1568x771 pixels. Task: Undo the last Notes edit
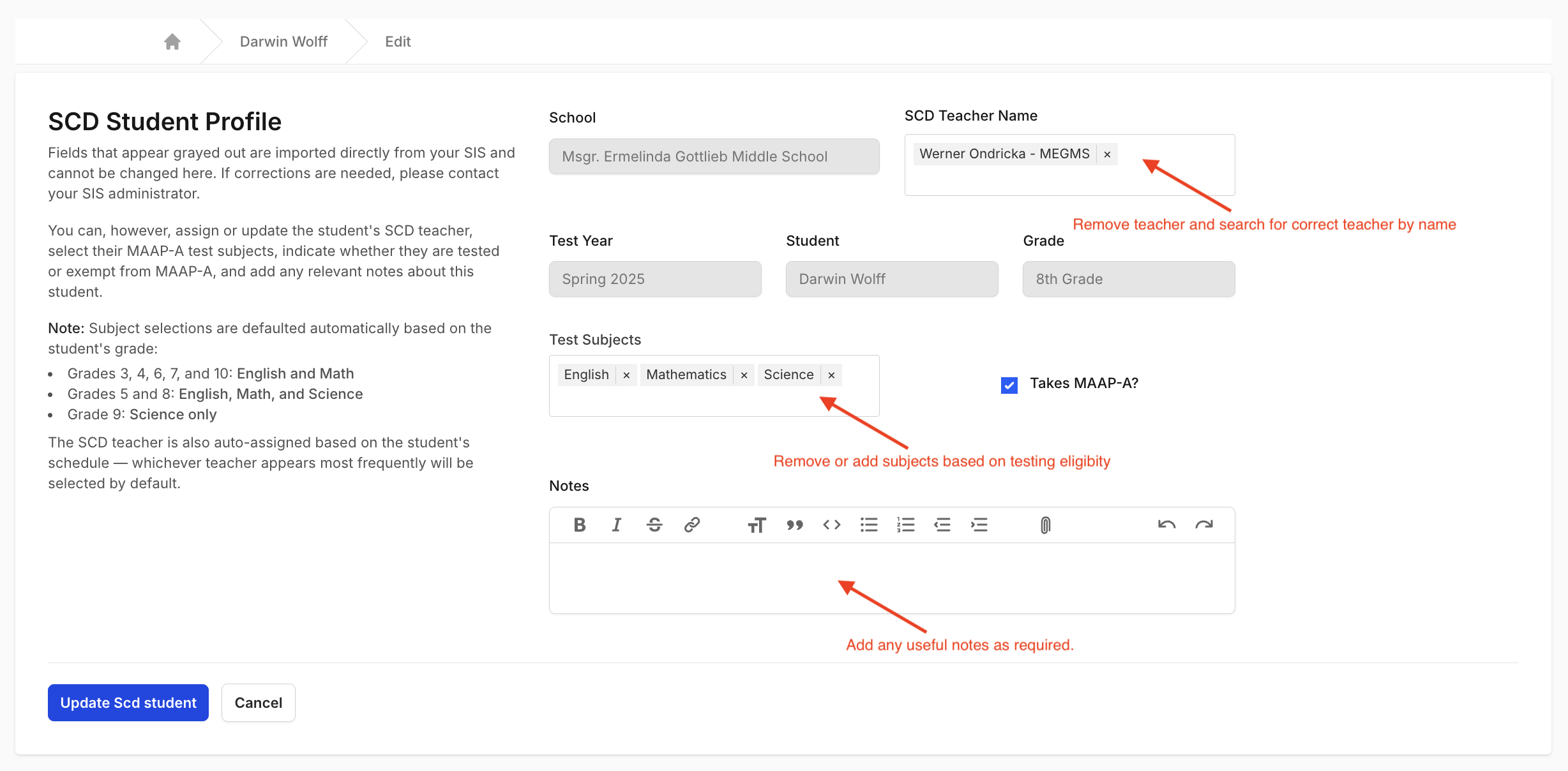click(x=1167, y=525)
